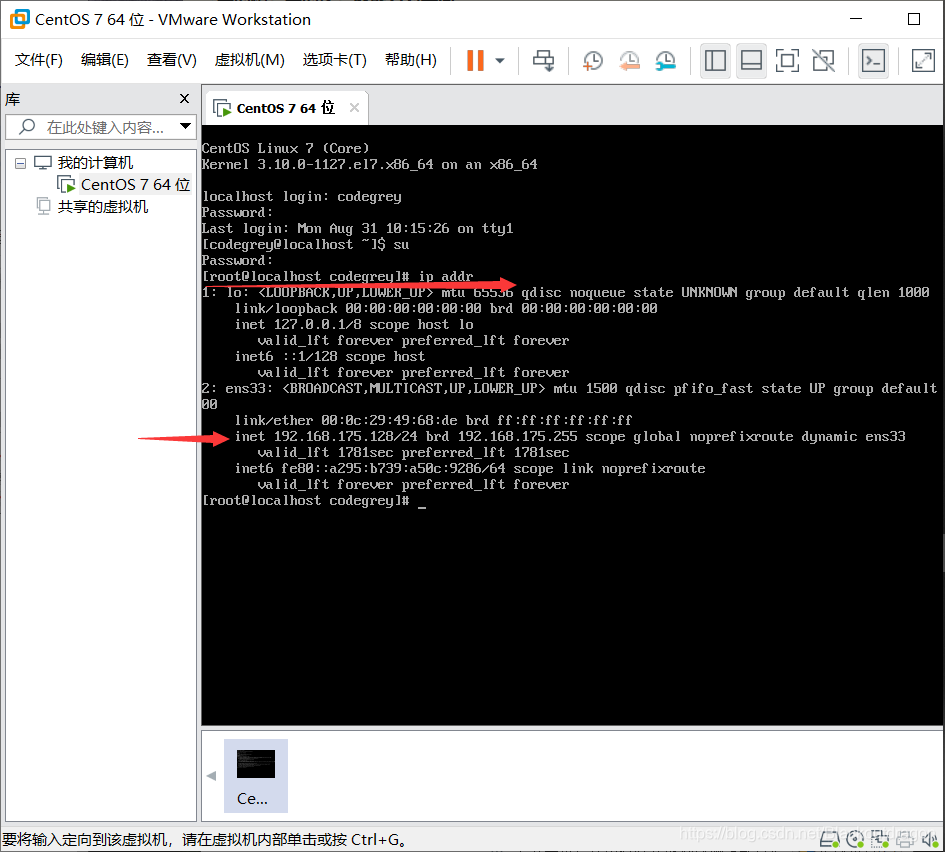Click the status bar Ctrl+G hint text
The height and width of the screenshot is (852, 945).
(x=205, y=839)
